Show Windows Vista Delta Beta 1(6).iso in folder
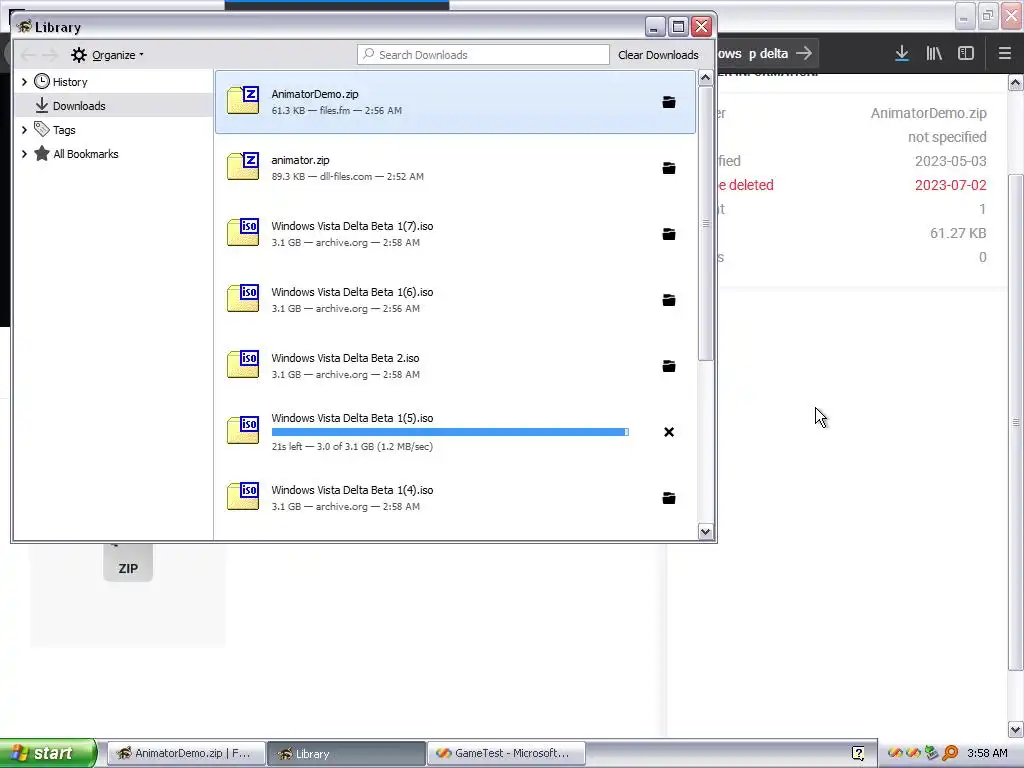This screenshot has height=768, width=1024. pyautogui.click(x=669, y=300)
